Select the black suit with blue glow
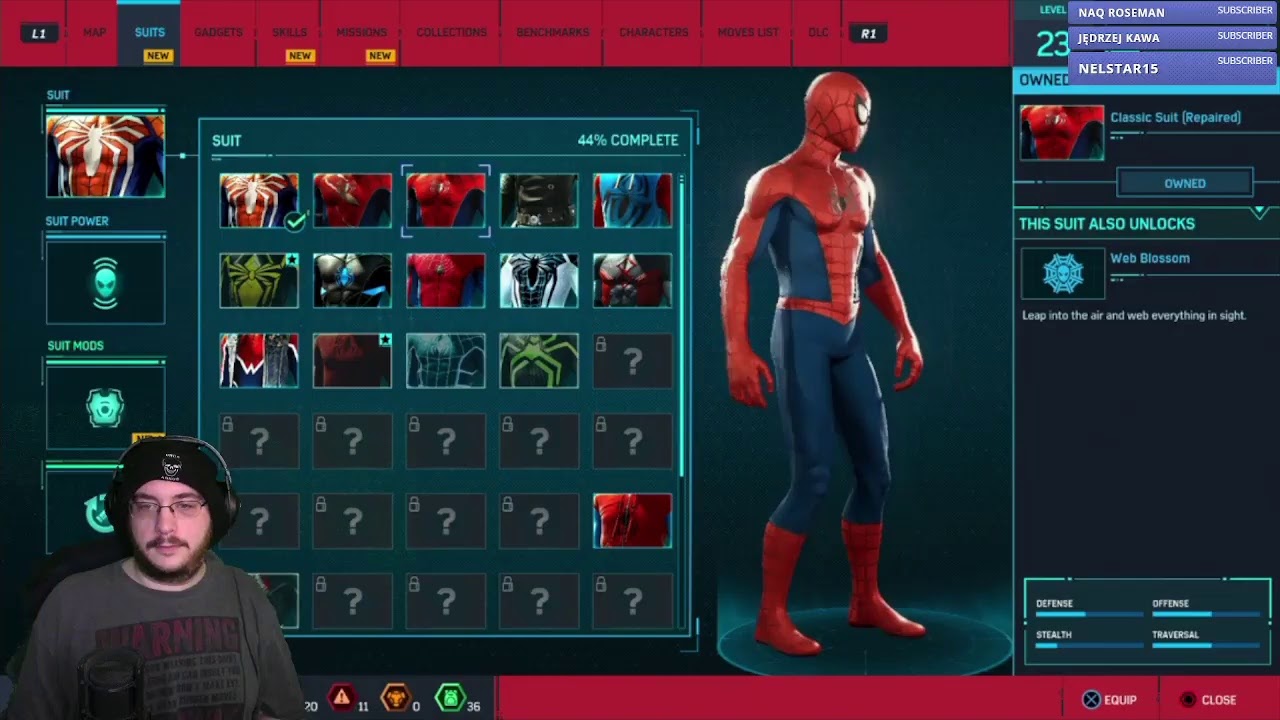Viewport: 1280px width, 720px height. (x=352, y=280)
